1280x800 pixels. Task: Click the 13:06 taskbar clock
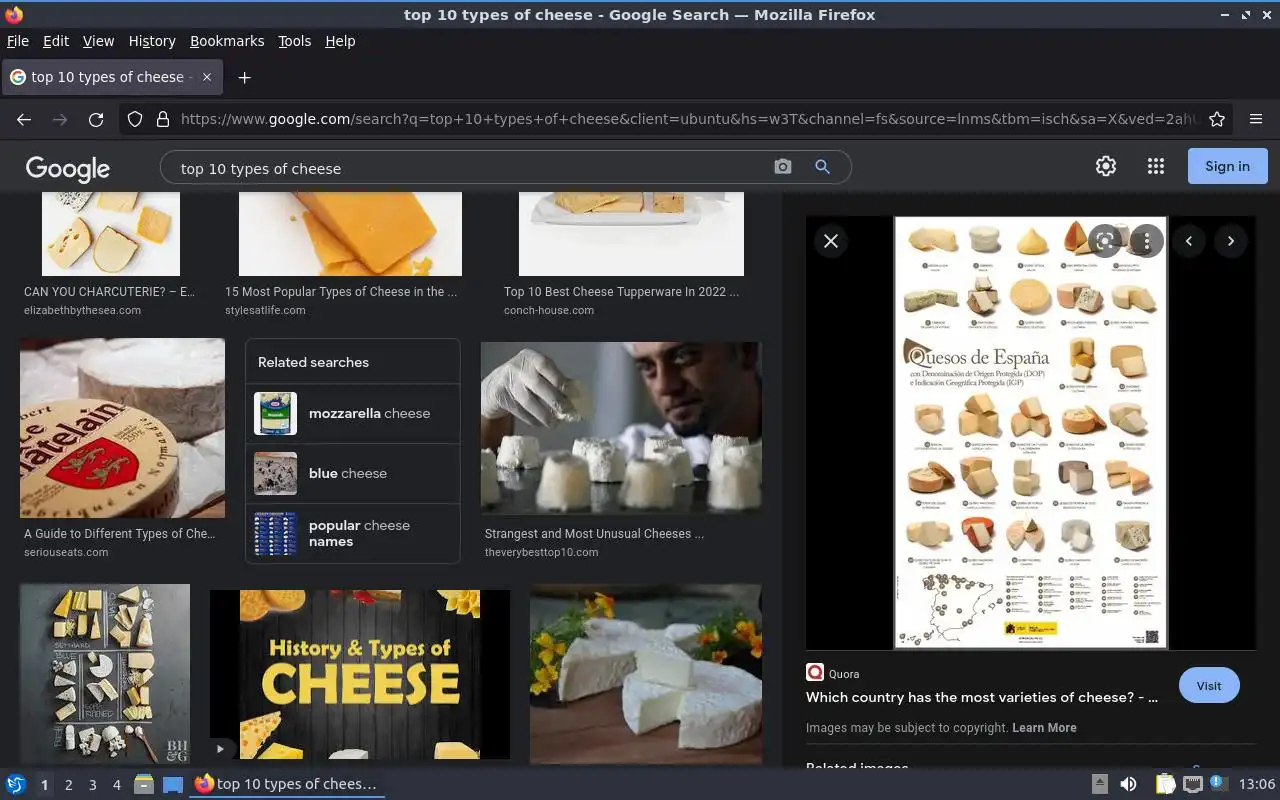(1256, 784)
